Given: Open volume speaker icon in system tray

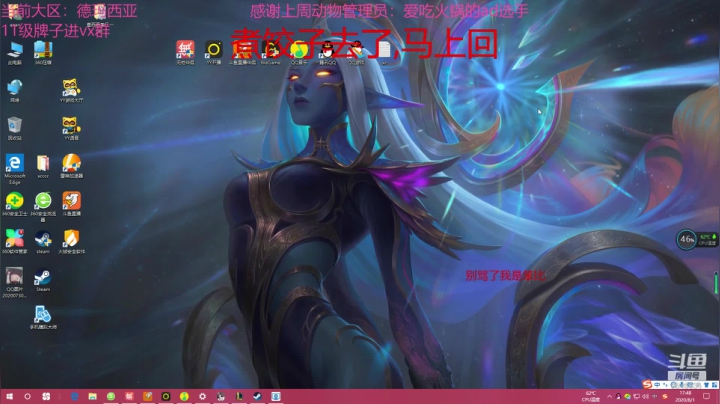Looking at the screenshot, I should [x=646, y=397].
